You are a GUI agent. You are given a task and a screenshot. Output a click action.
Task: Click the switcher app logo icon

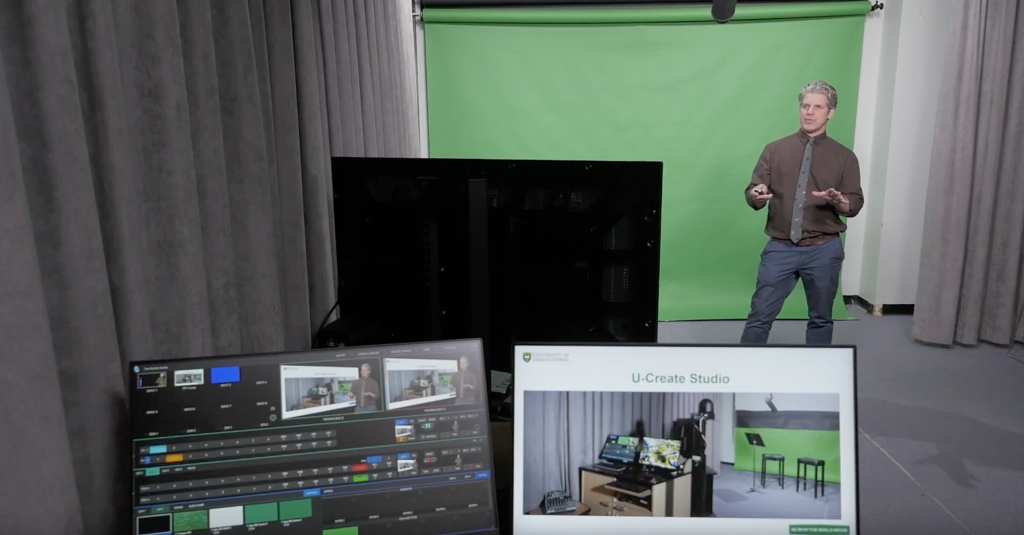coord(138,368)
